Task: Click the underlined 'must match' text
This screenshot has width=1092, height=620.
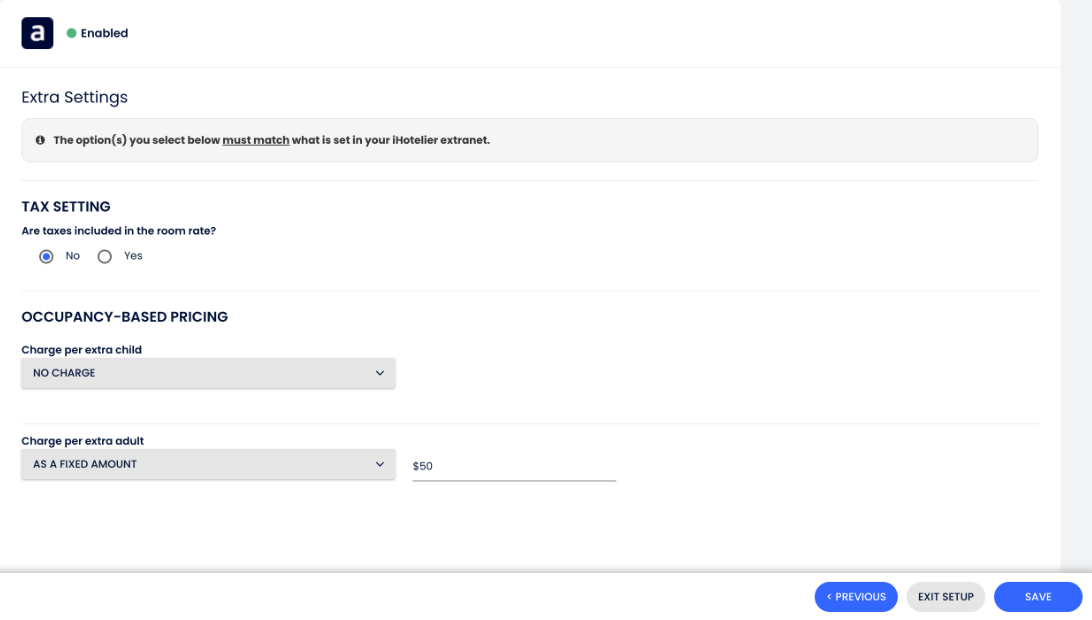Action: 256,140
